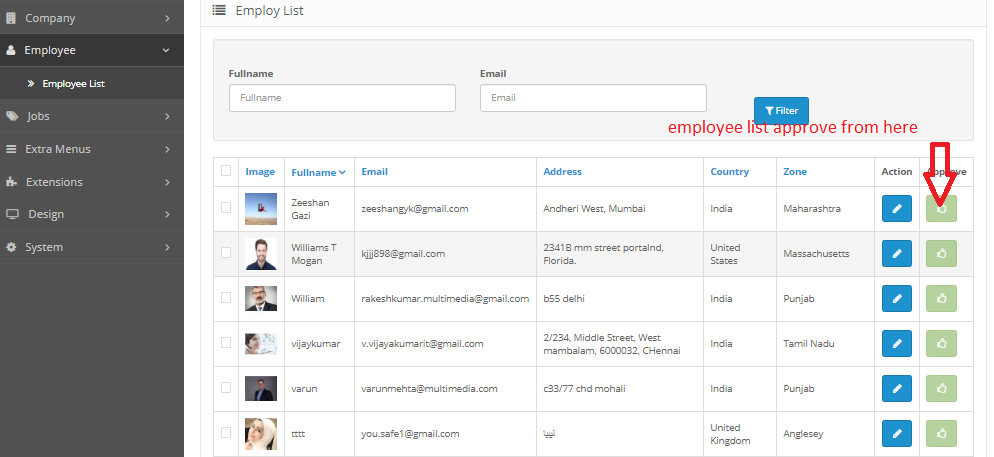994x457 pixels.
Task: Expand the Jobs sidebar menu
Action: pos(90,116)
